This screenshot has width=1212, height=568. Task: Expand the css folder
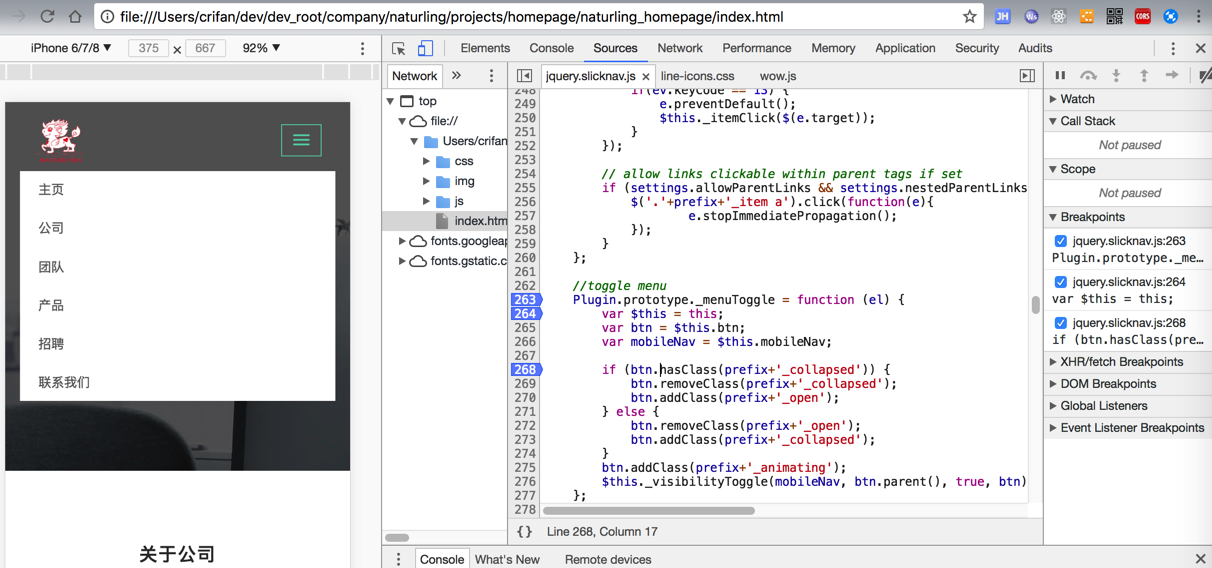pos(427,161)
